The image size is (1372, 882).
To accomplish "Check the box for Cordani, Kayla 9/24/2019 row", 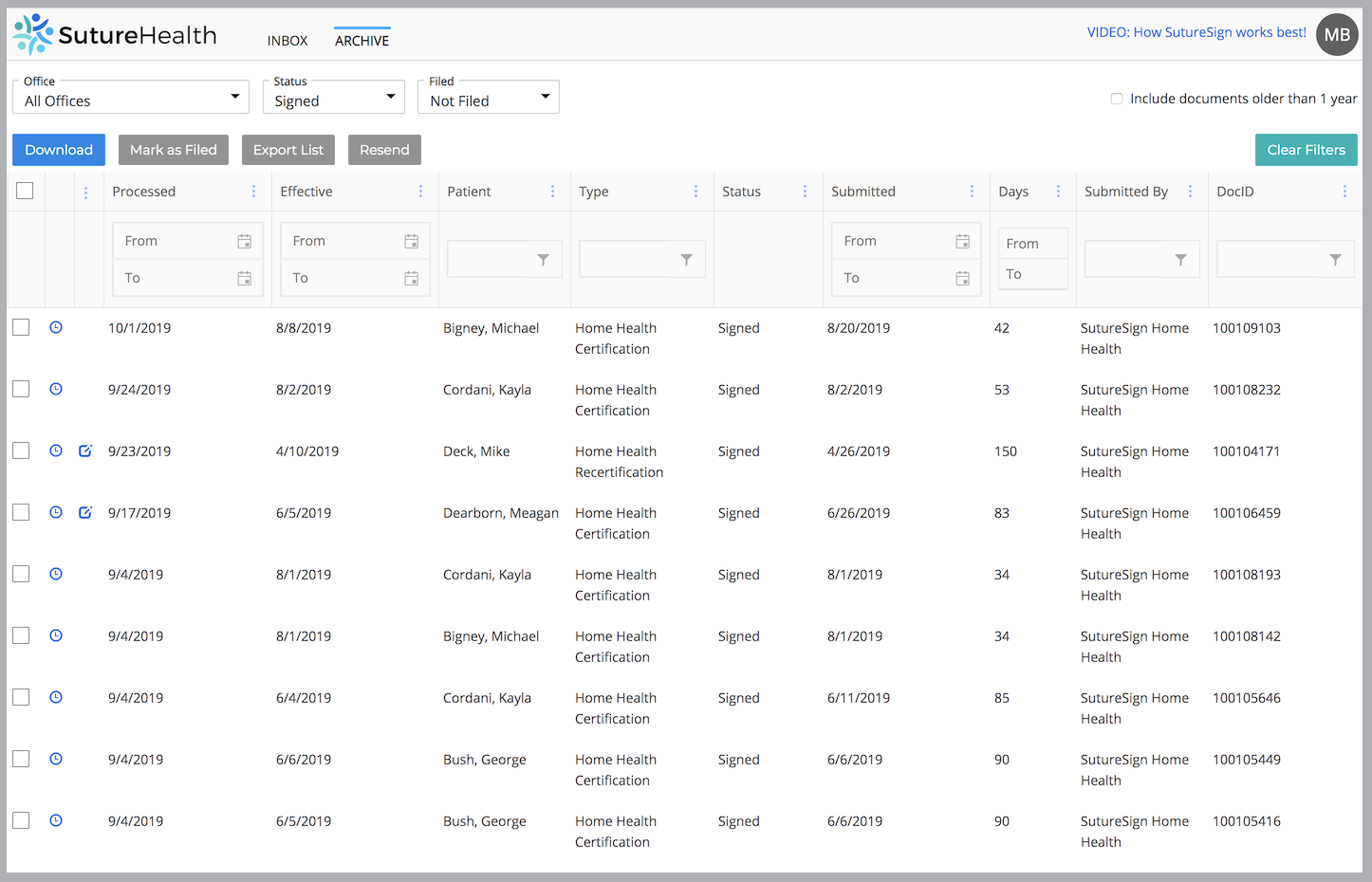I will click(21, 389).
